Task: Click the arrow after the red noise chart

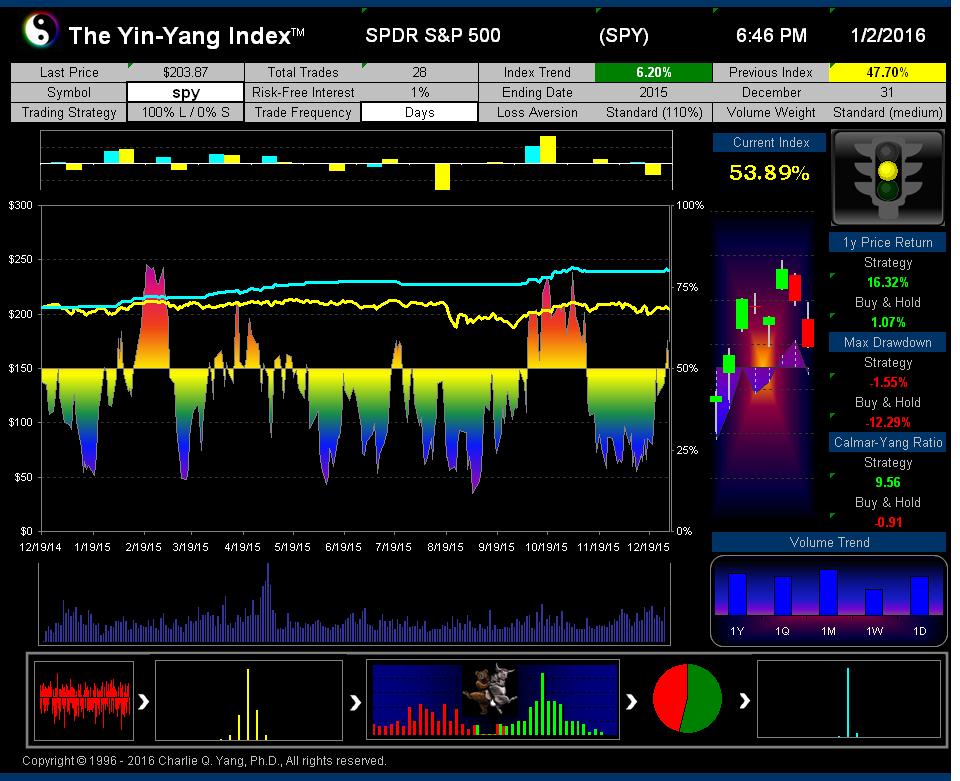Action: coord(144,701)
